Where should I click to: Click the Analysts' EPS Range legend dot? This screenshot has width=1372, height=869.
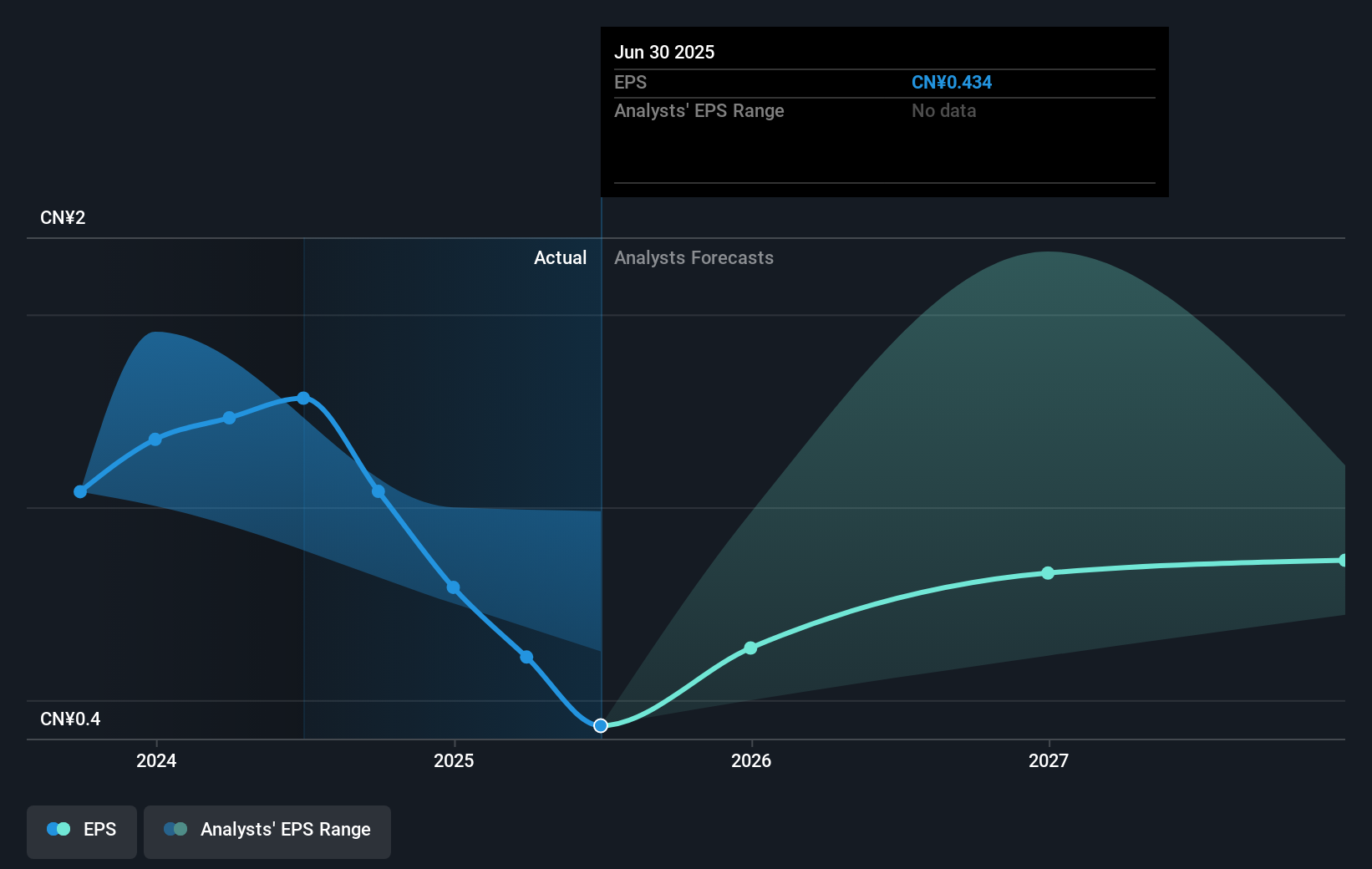[176, 829]
